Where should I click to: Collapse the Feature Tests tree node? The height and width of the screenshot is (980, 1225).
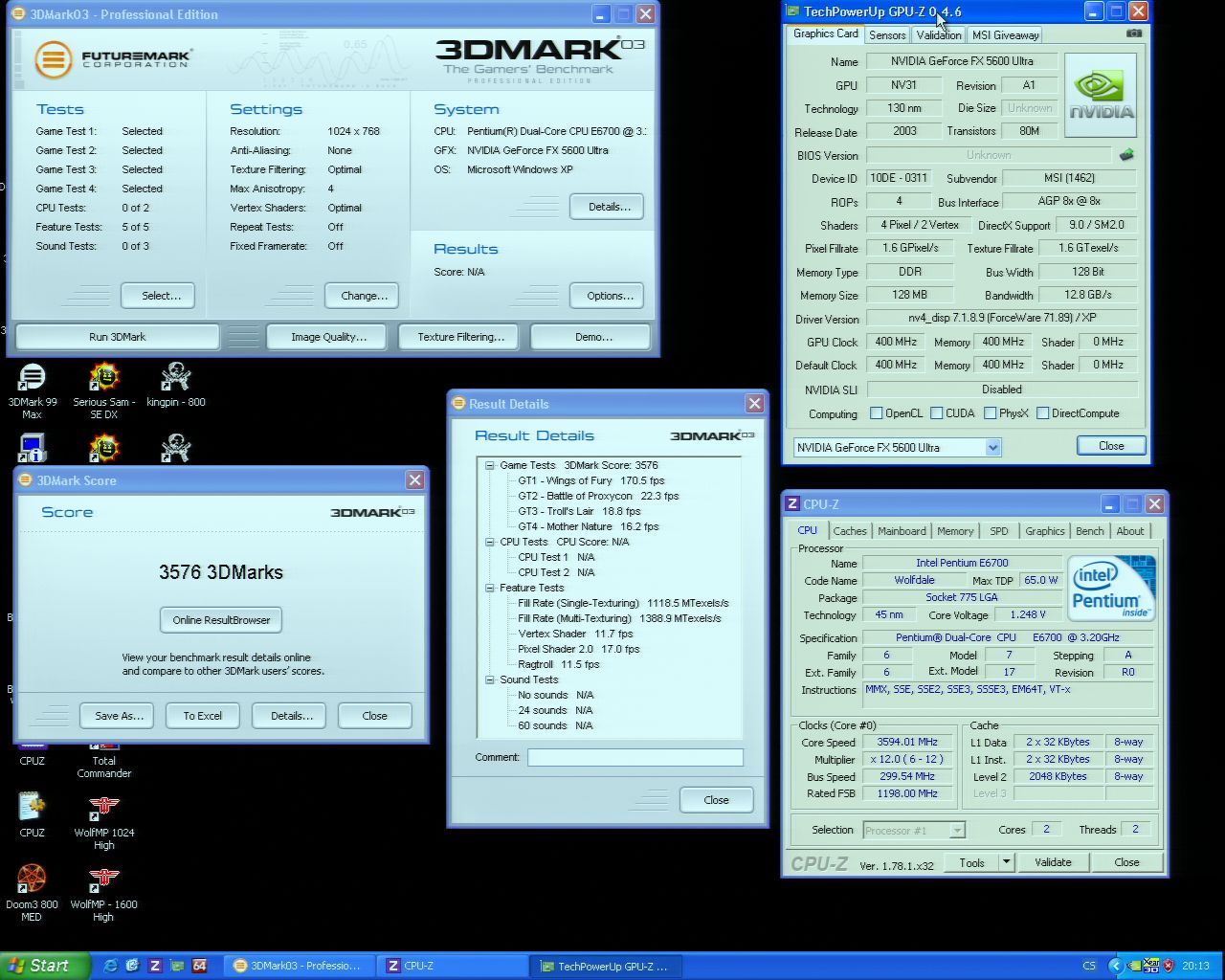490,588
